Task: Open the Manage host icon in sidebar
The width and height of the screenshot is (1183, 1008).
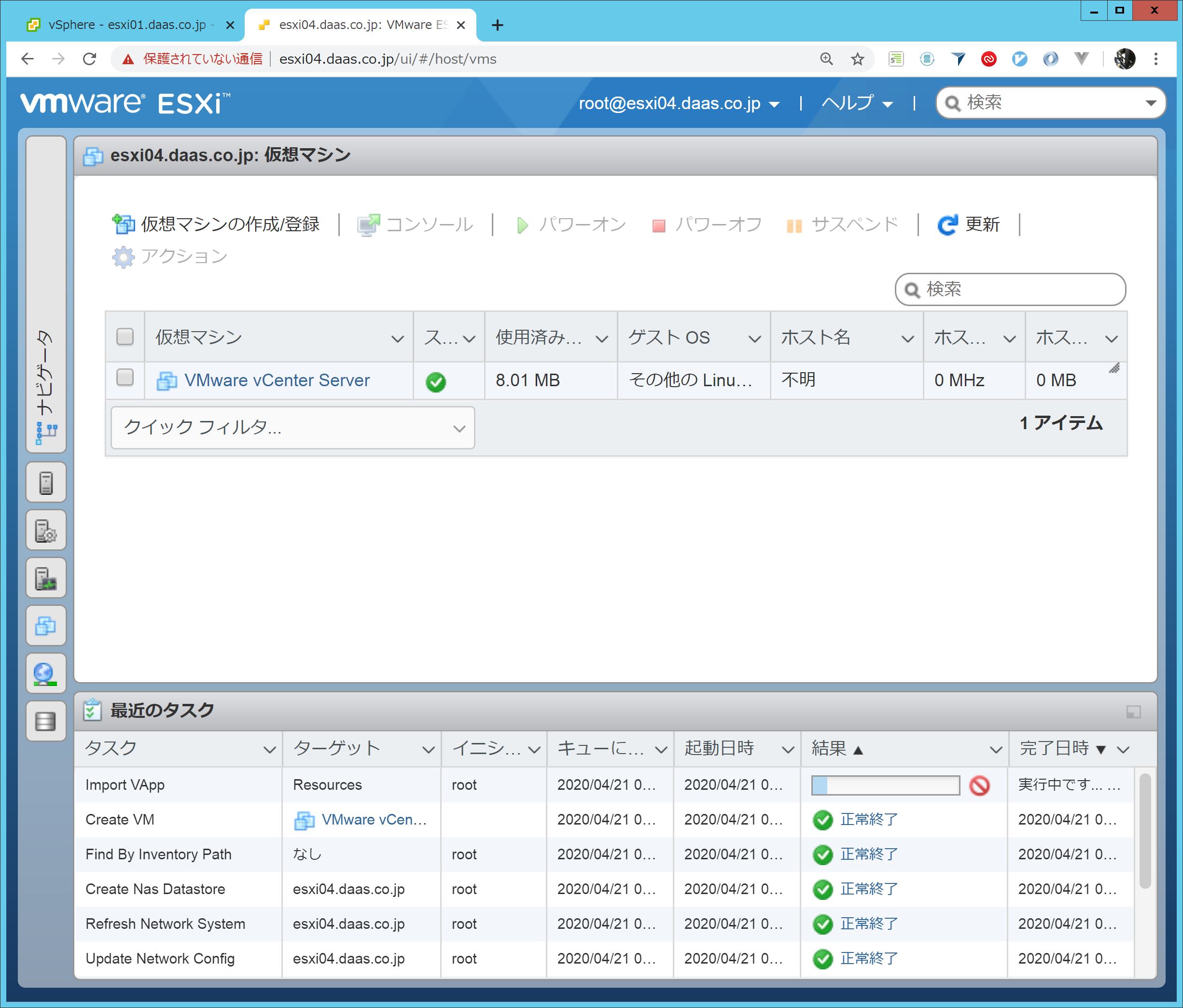Action: pyautogui.click(x=46, y=531)
